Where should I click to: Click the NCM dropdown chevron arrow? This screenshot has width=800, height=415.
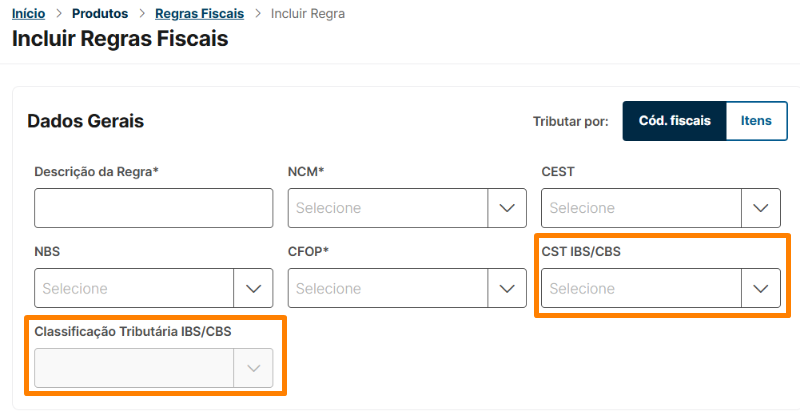pyautogui.click(x=507, y=208)
